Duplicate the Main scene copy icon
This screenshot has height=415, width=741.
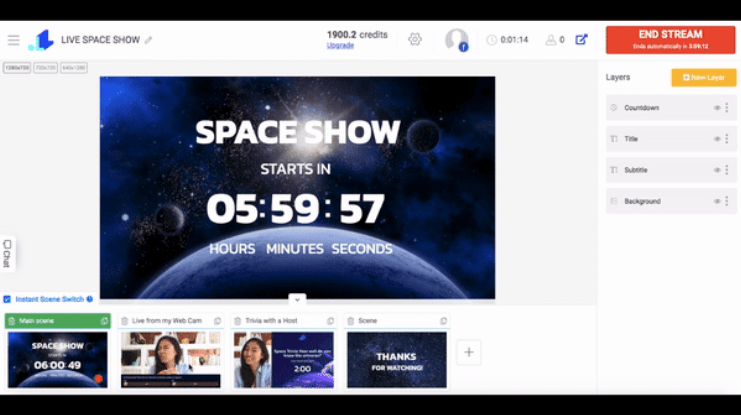(104, 321)
